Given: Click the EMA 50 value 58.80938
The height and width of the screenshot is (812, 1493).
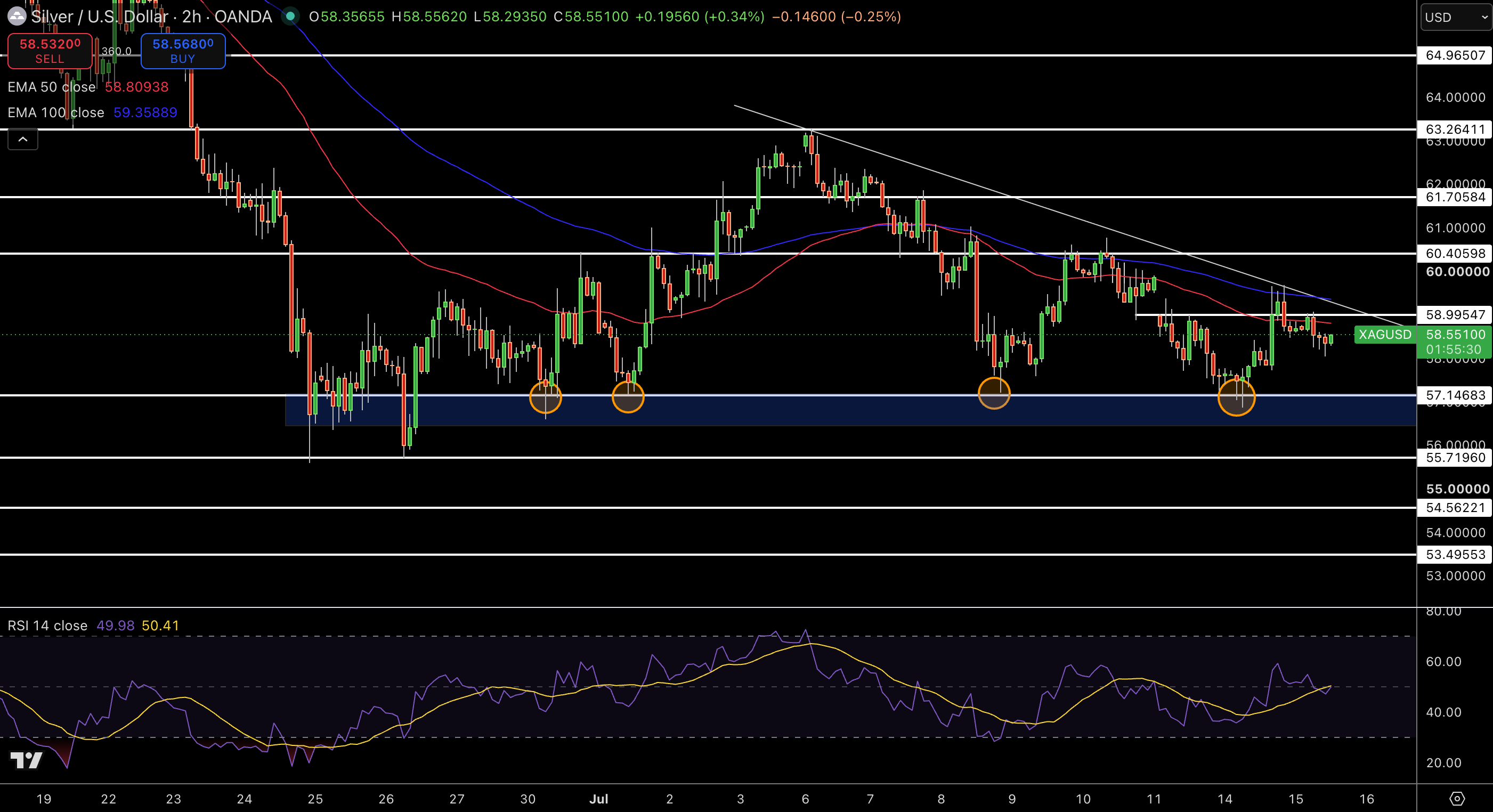Looking at the screenshot, I should point(137,87).
